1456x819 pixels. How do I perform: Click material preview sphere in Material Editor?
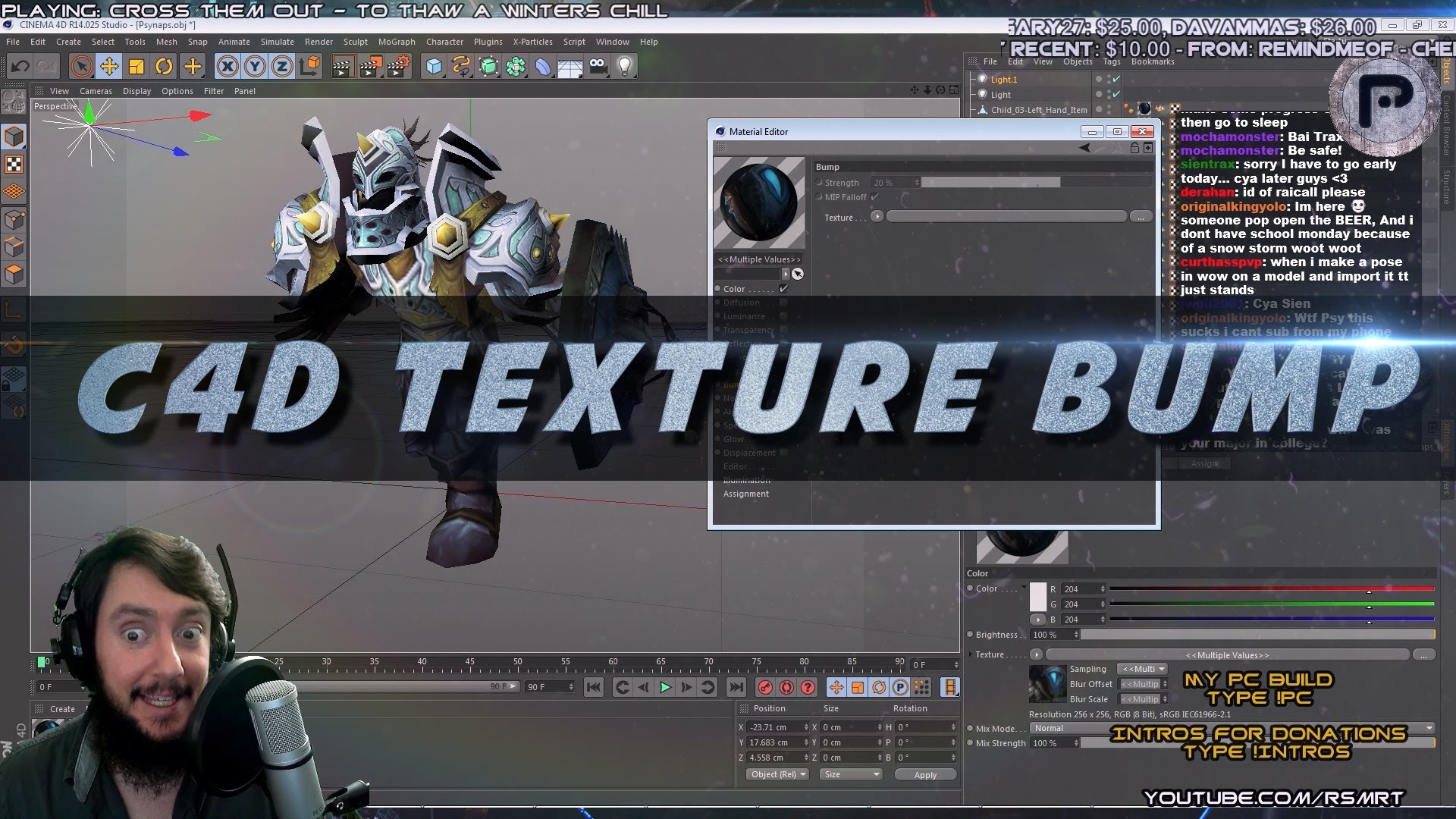coord(759,202)
